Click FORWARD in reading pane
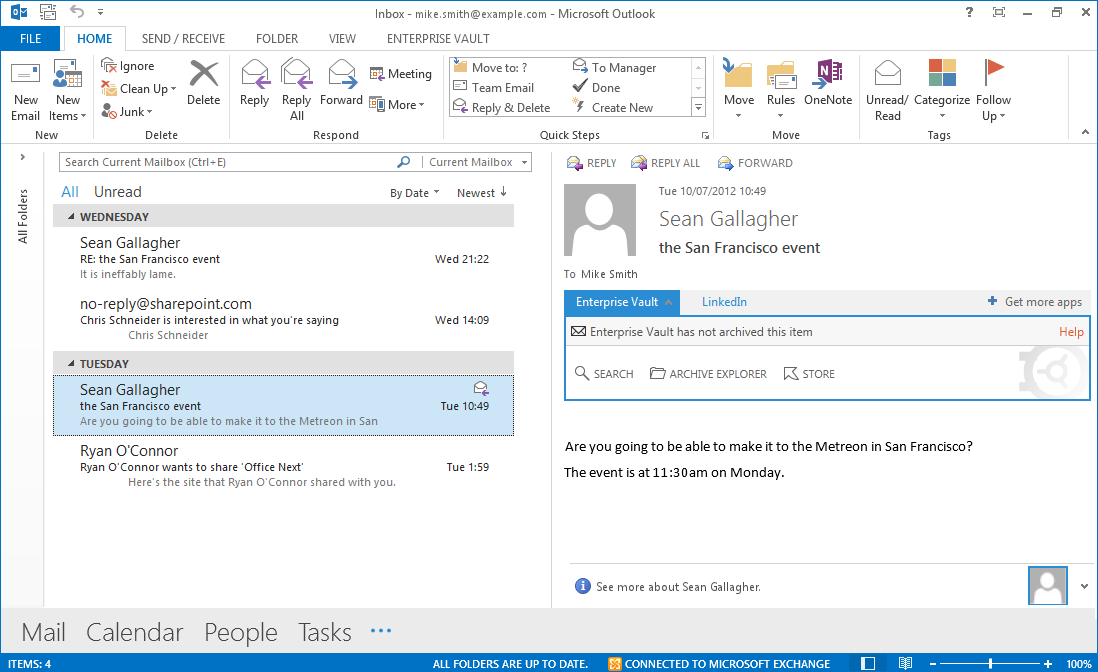Viewport: 1098px width, 672px height. (756, 163)
